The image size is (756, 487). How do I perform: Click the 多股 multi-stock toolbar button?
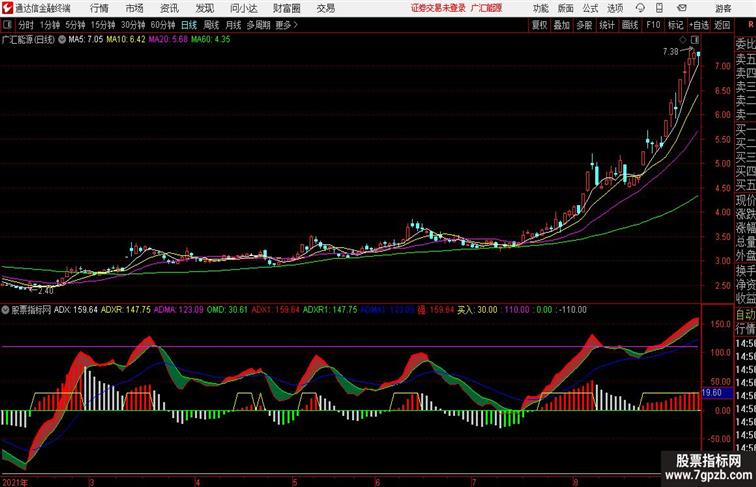pyautogui.click(x=584, y=25)
